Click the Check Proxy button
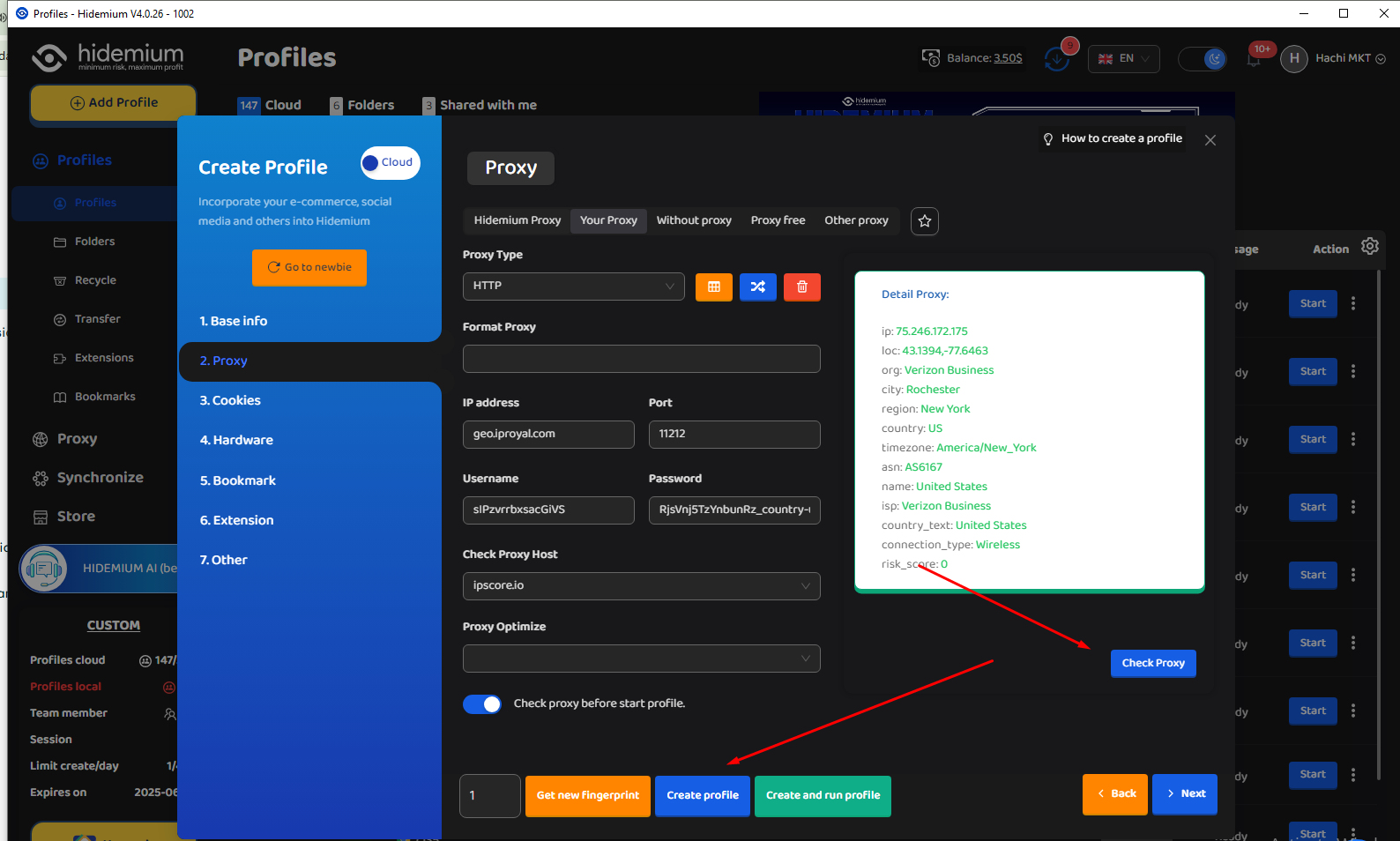Viewport: 1400px width, 841px height. click(x=1153, y=664)
